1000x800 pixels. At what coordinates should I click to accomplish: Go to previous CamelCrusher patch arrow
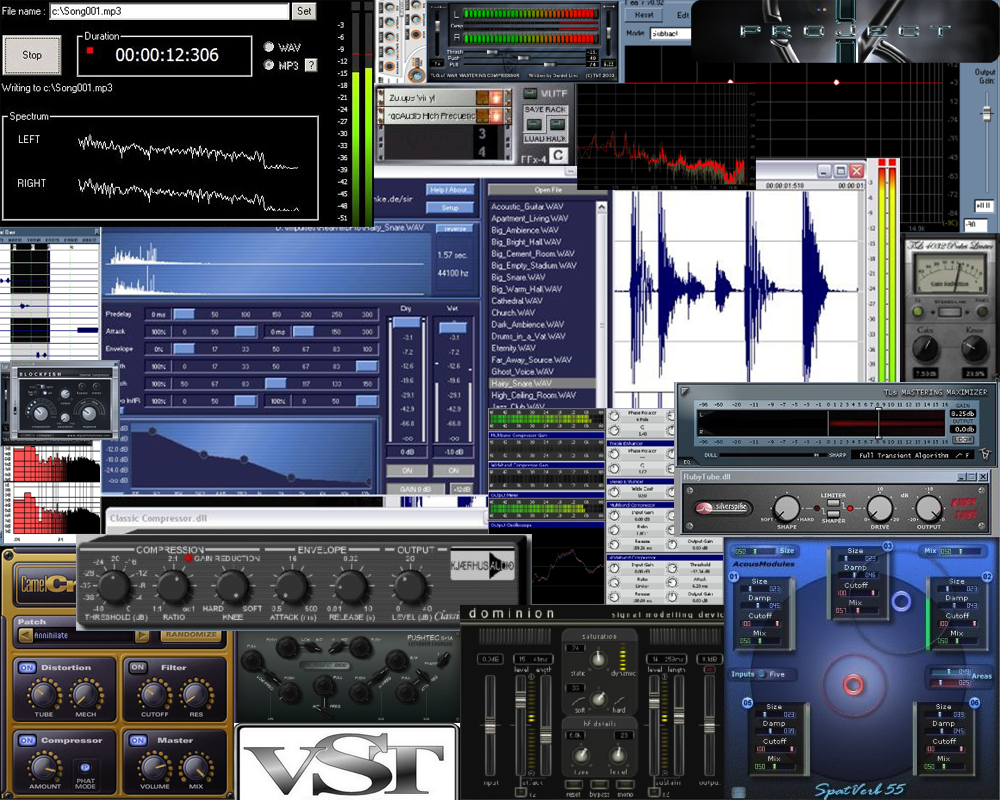[x=26, y=635]
